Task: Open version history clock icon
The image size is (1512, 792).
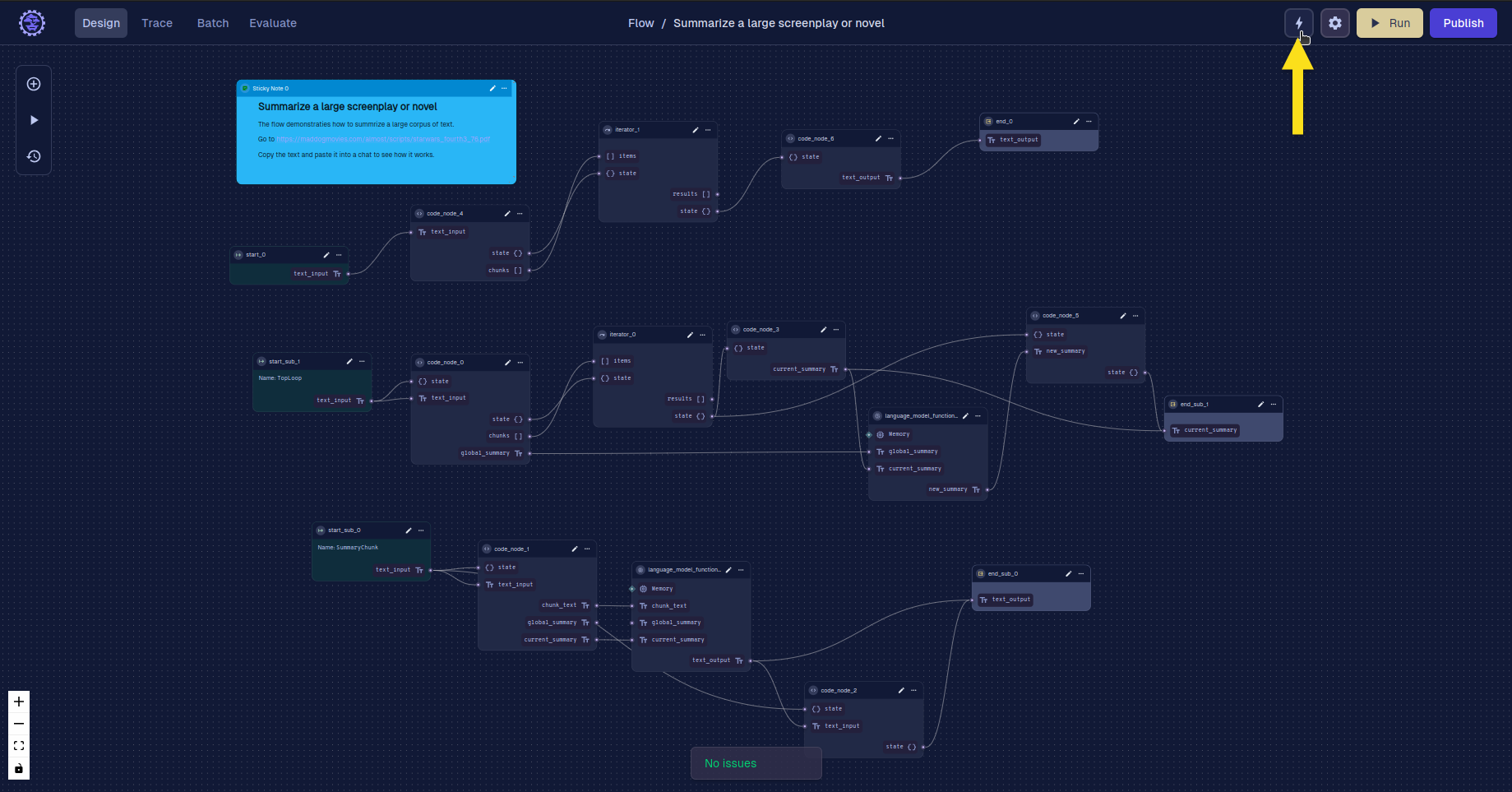Action: (34, 156)
